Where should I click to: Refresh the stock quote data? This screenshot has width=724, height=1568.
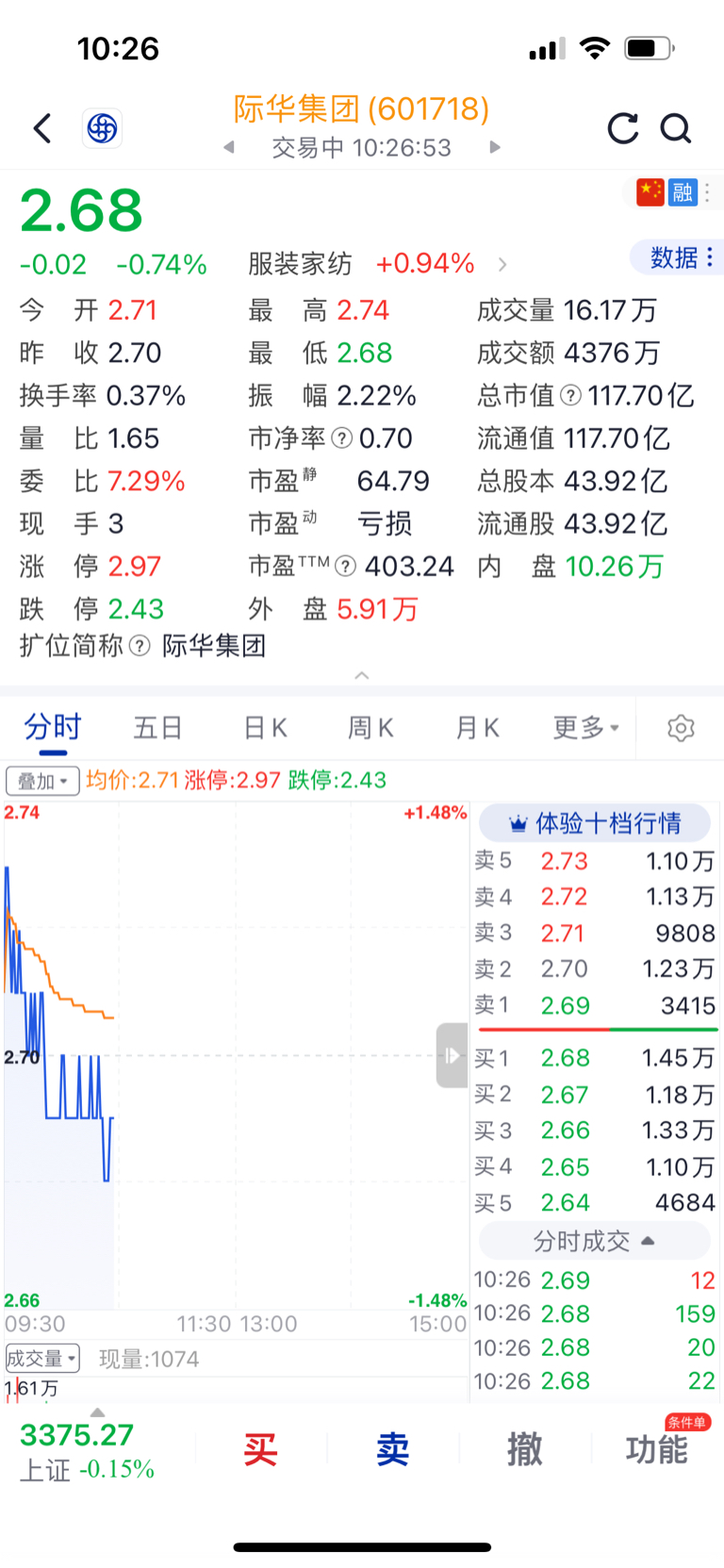(x=622, y=128)
